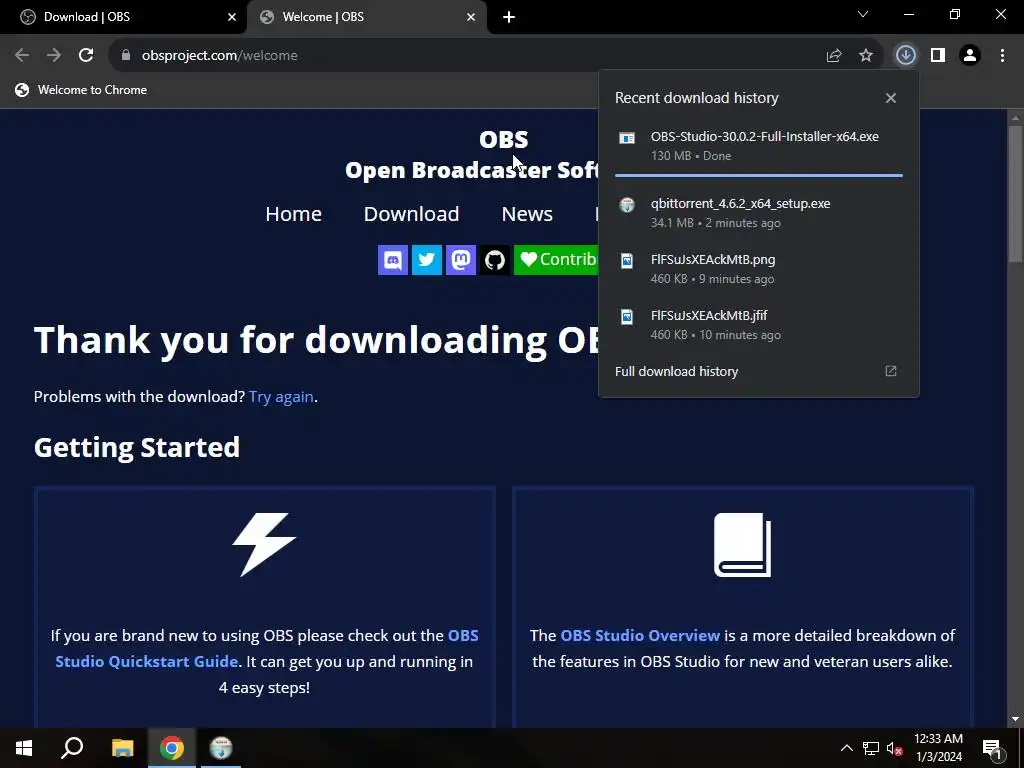
Task: Select the Welcome | OBS tab
Action: pyautogui.click(x=367, y=17)
